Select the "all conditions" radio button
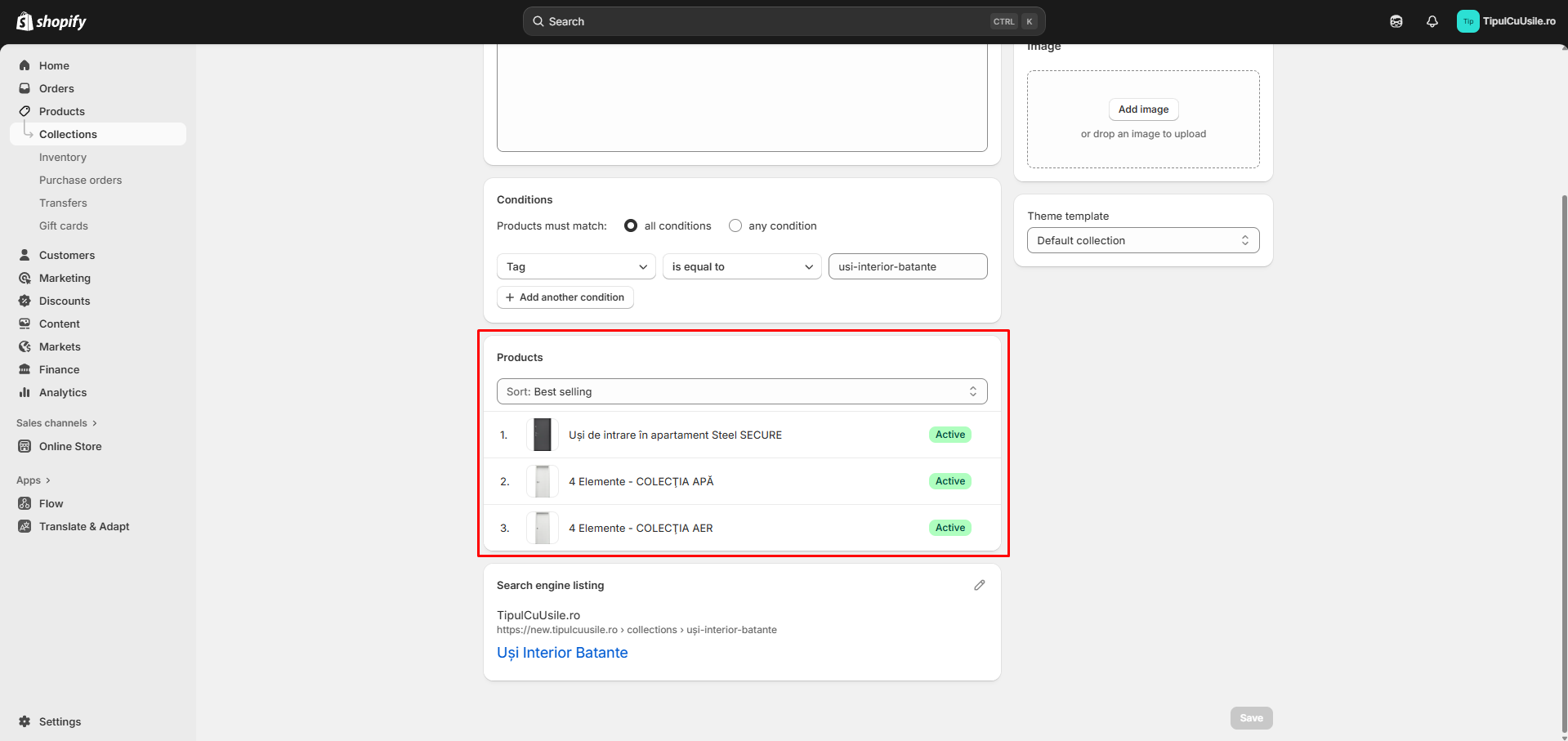Image resolution: width=1568 pixels, height=741 pixels. tap(631, 225)
